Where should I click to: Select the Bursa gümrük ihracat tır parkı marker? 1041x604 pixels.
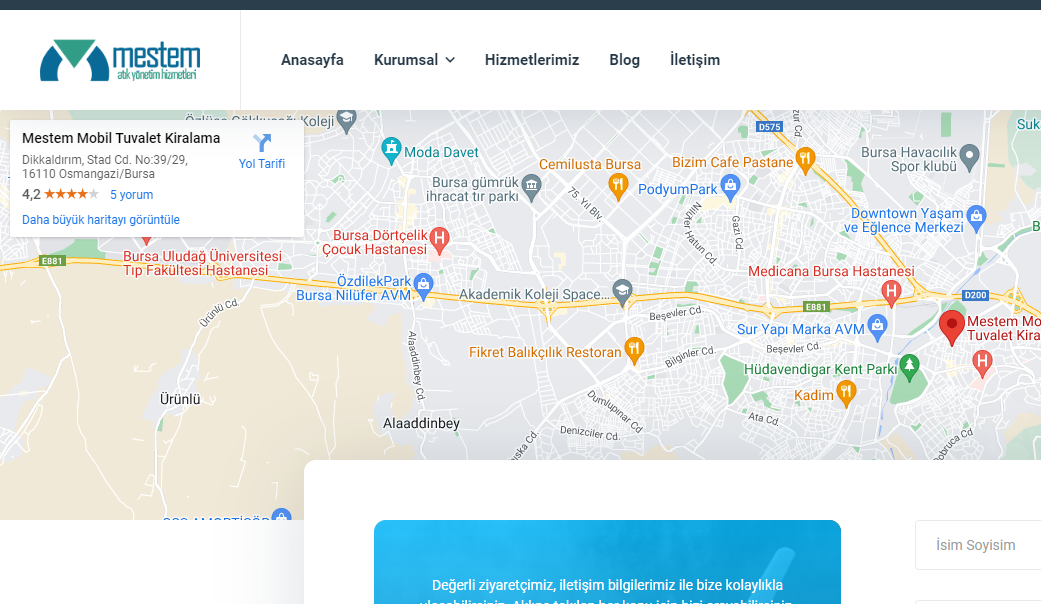click(x=531, y=187)
